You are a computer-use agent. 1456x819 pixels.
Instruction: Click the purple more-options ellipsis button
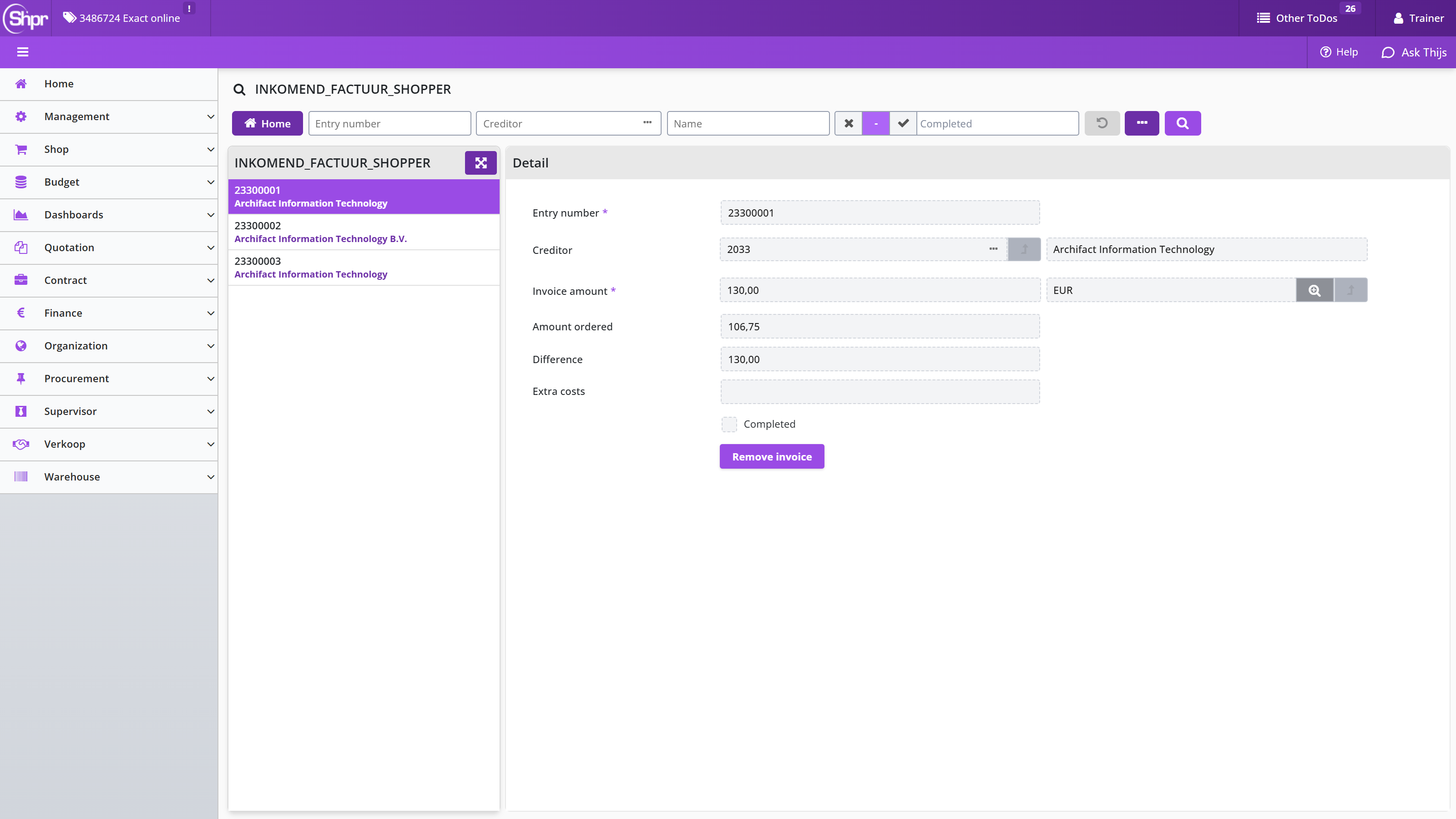1142,123
